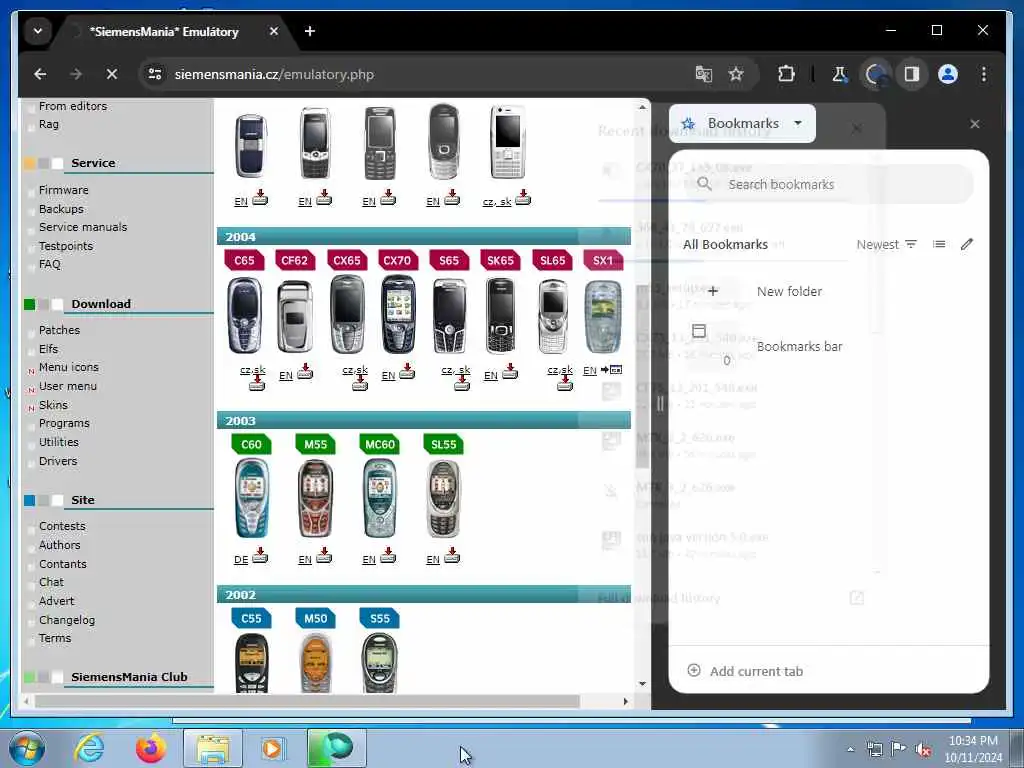Click the SL65 phone thumbnail
This screenshot has width=1024, height=768.
click(553, 317)
